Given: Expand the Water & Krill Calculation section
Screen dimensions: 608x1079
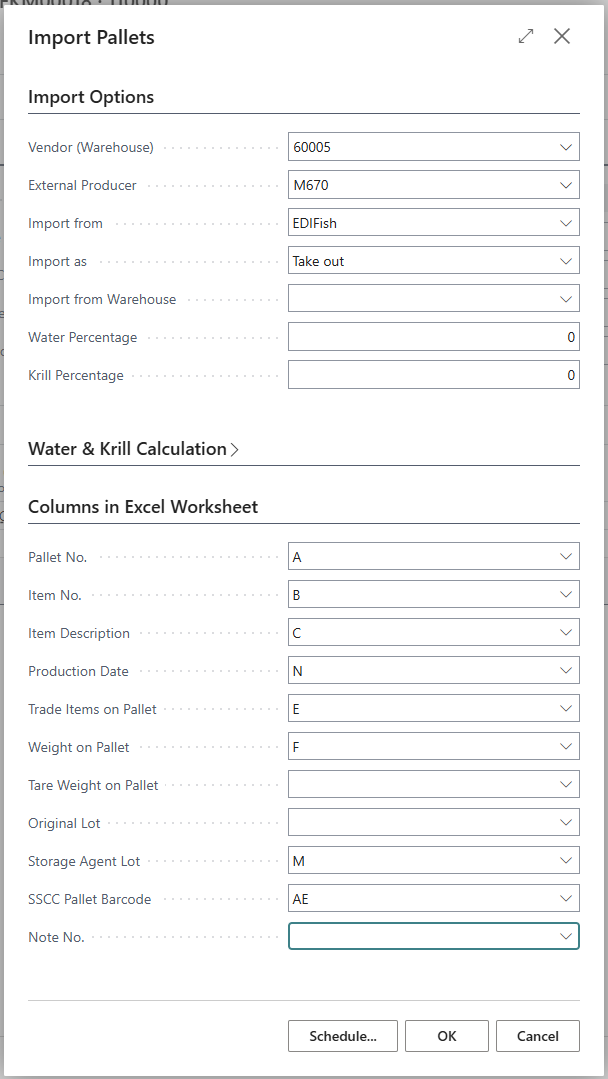Looking at the screenshot, I should [133, 449].
